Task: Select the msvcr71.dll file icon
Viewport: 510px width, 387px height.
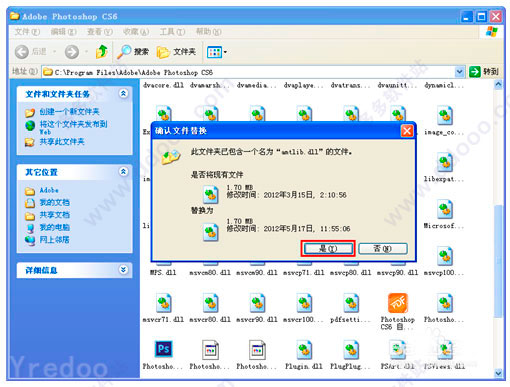Action: [164, 303]
